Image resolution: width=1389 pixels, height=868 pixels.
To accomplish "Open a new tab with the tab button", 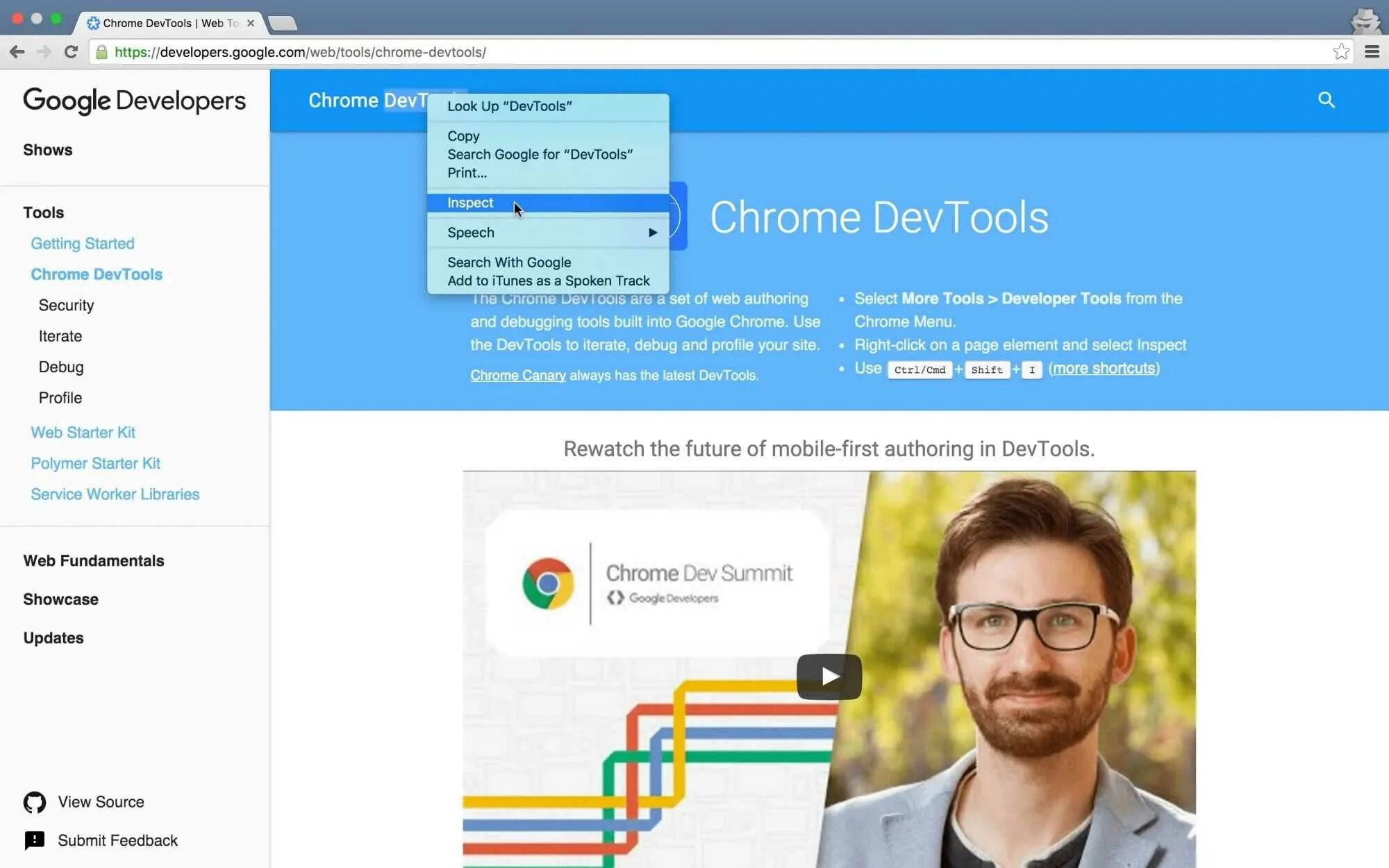I will click(283, 24).
